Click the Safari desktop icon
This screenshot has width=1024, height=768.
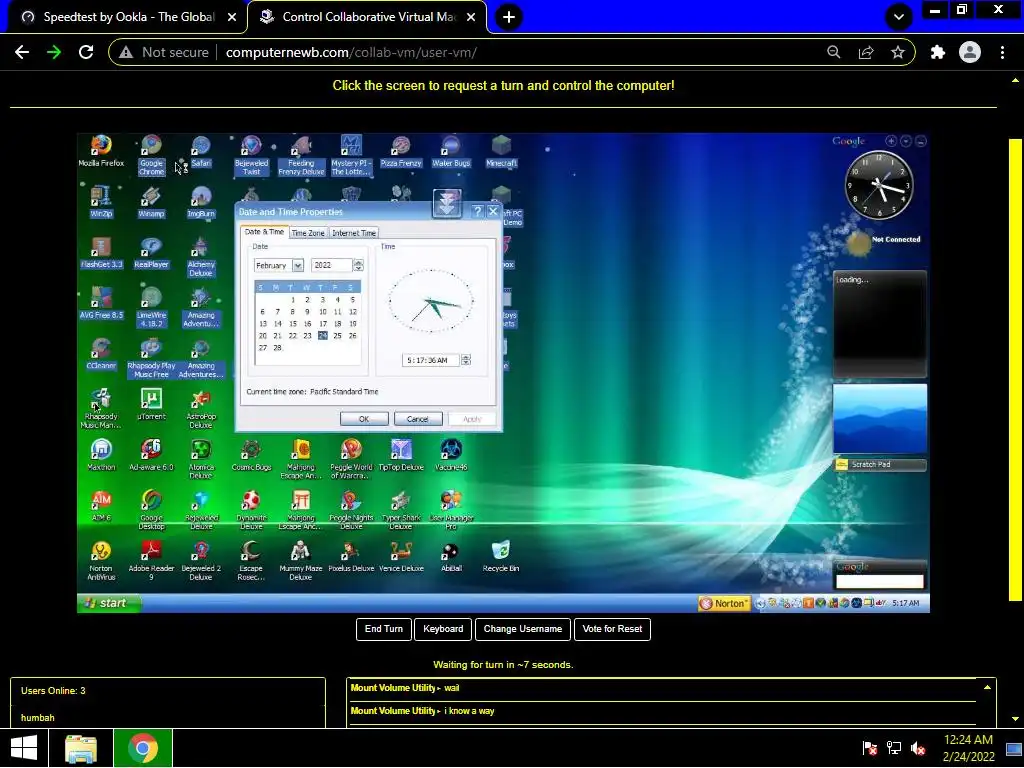tap(201, 151)
